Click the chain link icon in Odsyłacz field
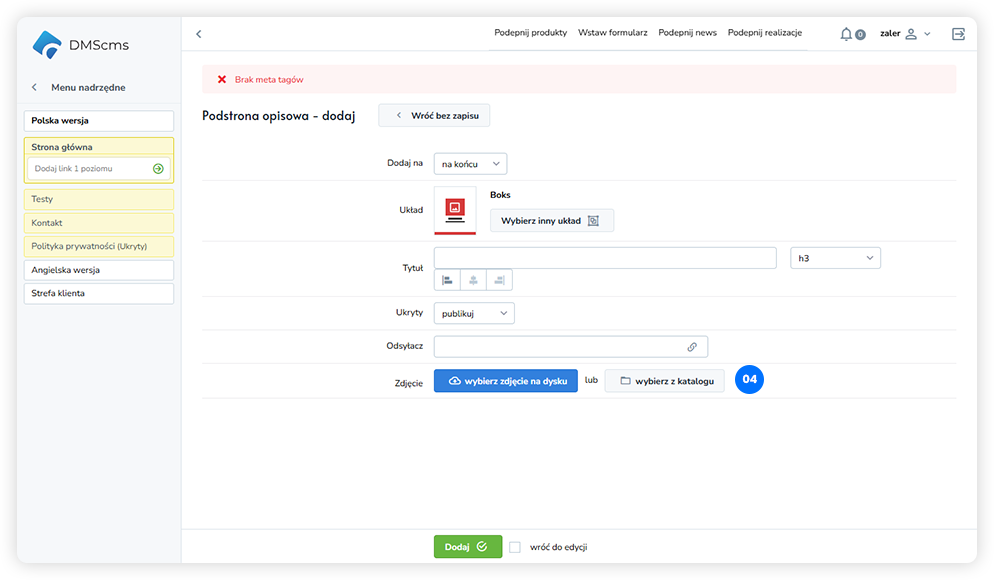994x580 pixels. click(x=692, y=347)
